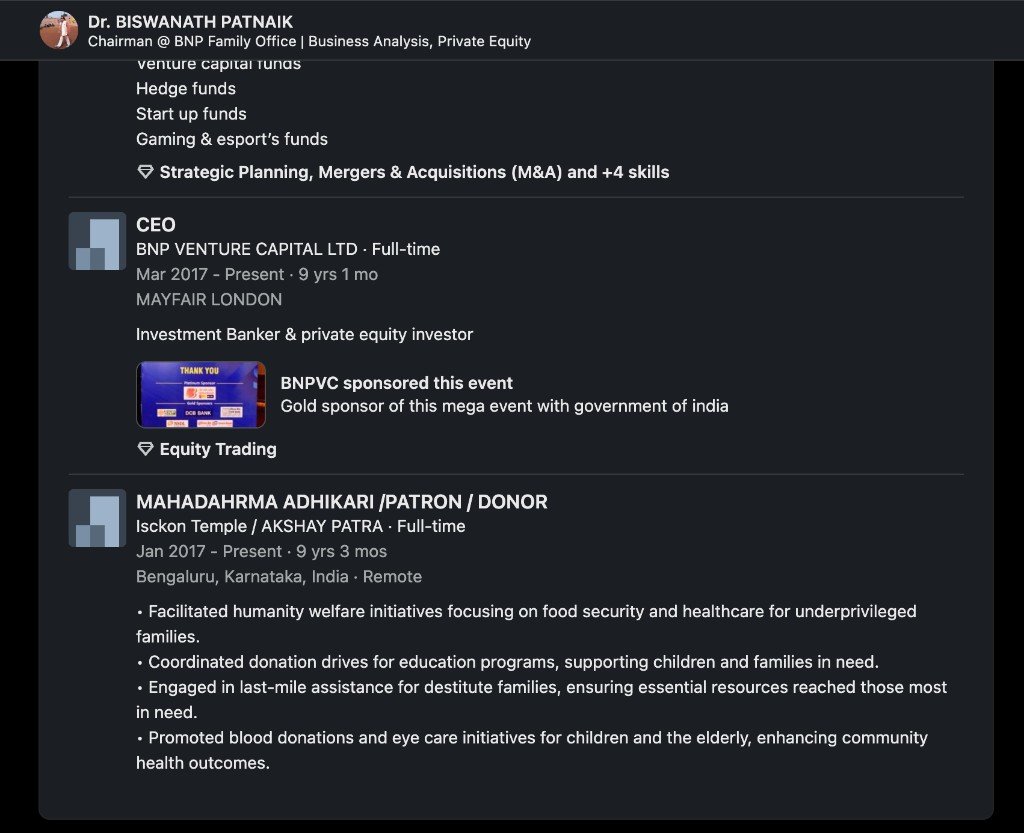The image size is (1024, 833).
Task: Open the Thank You sponsor event thumbnail
Action: coord(201,395)
